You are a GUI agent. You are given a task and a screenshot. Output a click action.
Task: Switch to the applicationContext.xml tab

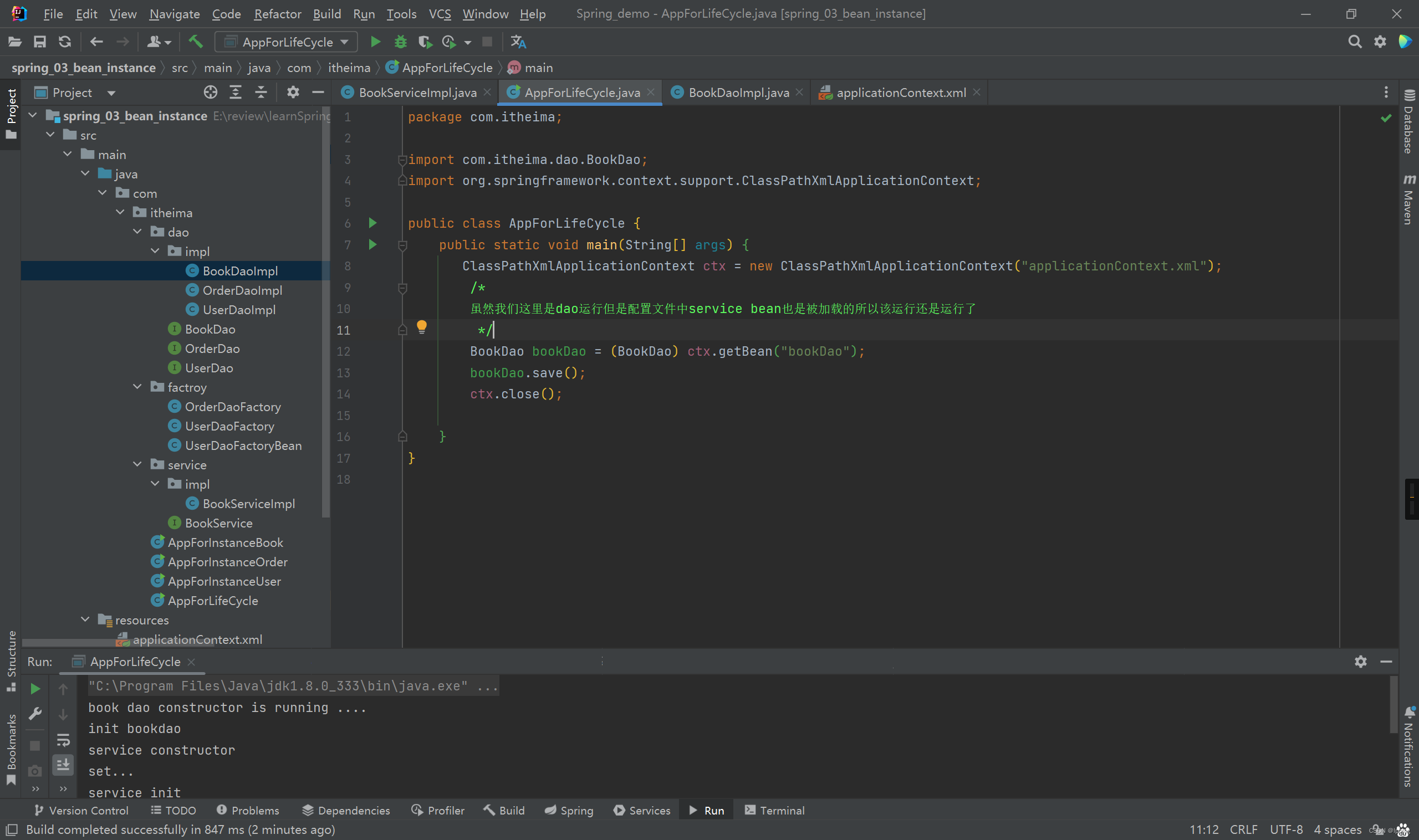[x=900, y=92]
